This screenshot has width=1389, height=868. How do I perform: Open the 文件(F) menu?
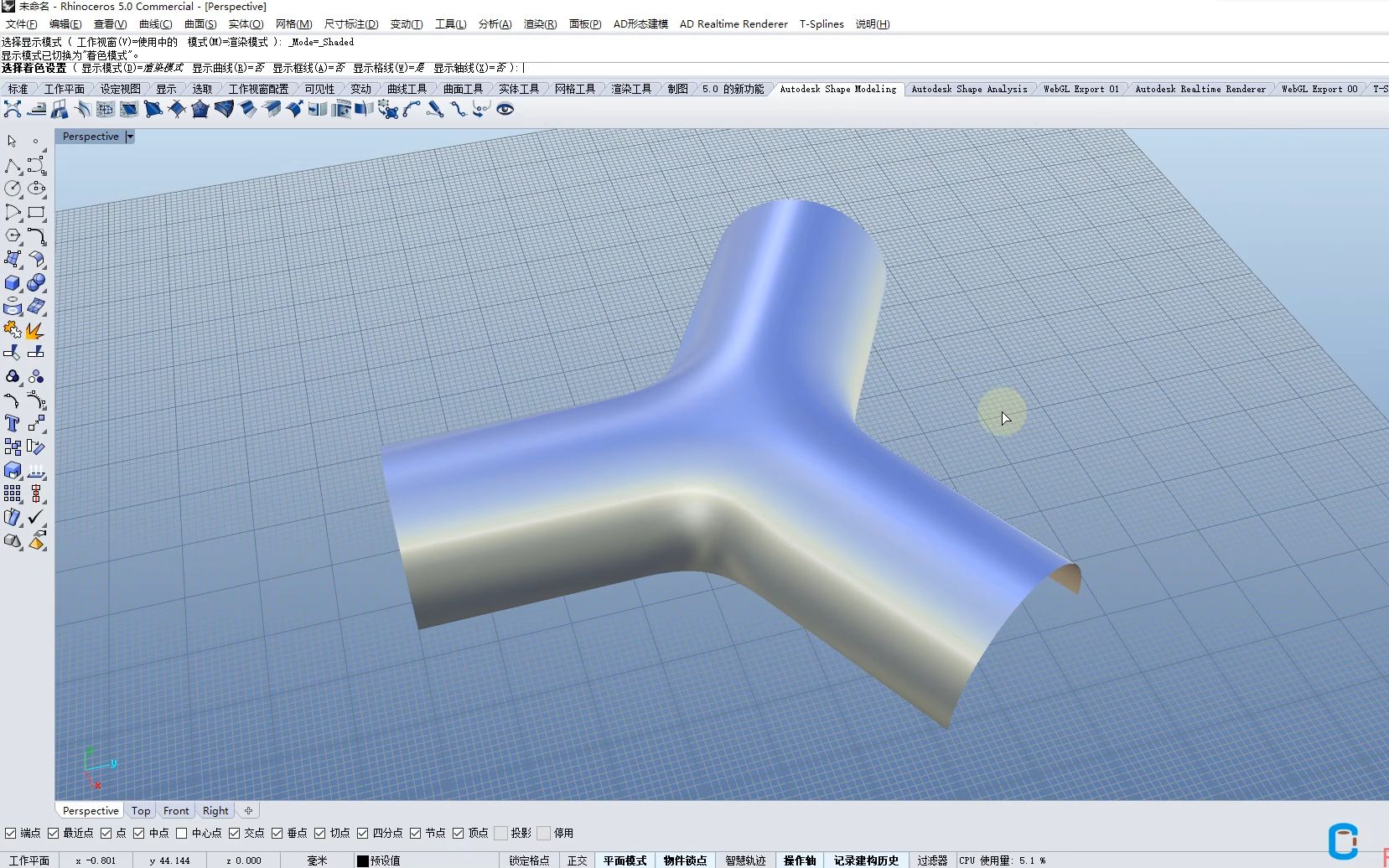[22, 23]
